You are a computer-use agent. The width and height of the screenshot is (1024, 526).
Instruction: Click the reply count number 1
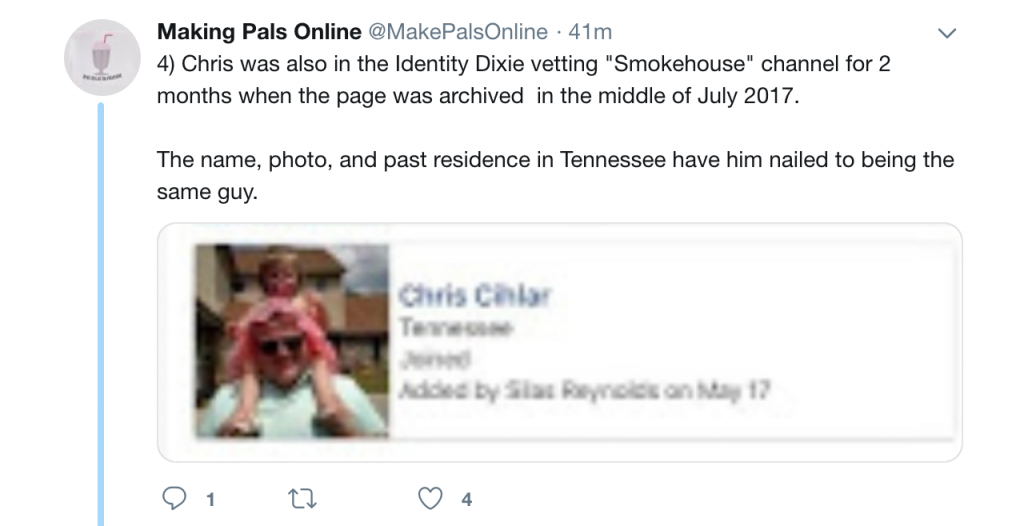[210, 500]
